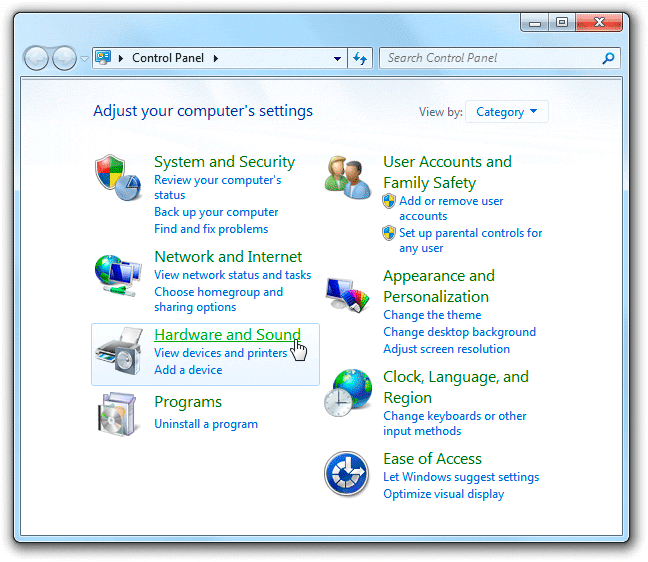Click the Add a device link
648x562 pixels.
click(188, 370)
